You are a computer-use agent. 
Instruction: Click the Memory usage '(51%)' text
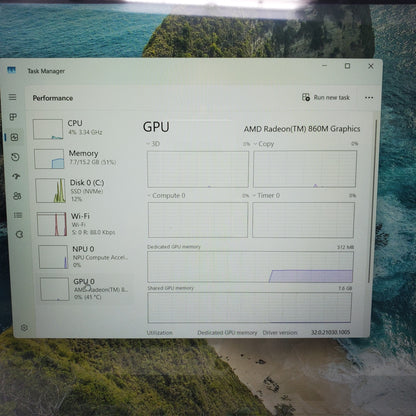pyautogui.click(x=108, y=162)
